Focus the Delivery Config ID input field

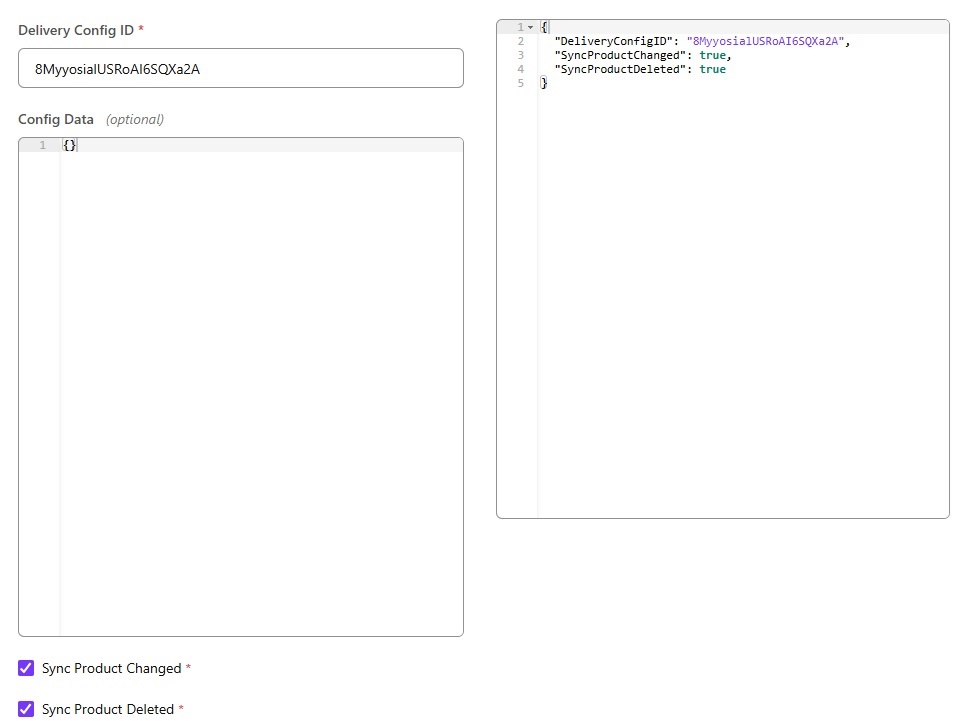[x=240, y=69]
